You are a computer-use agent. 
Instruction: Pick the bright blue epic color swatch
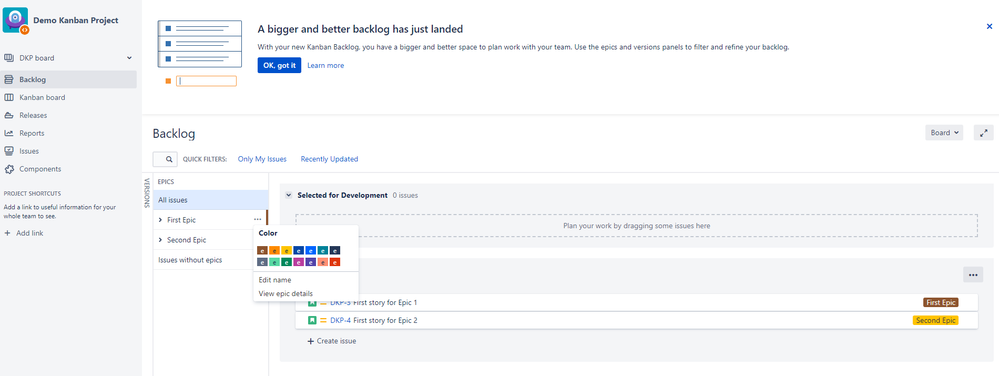point(311,250)
